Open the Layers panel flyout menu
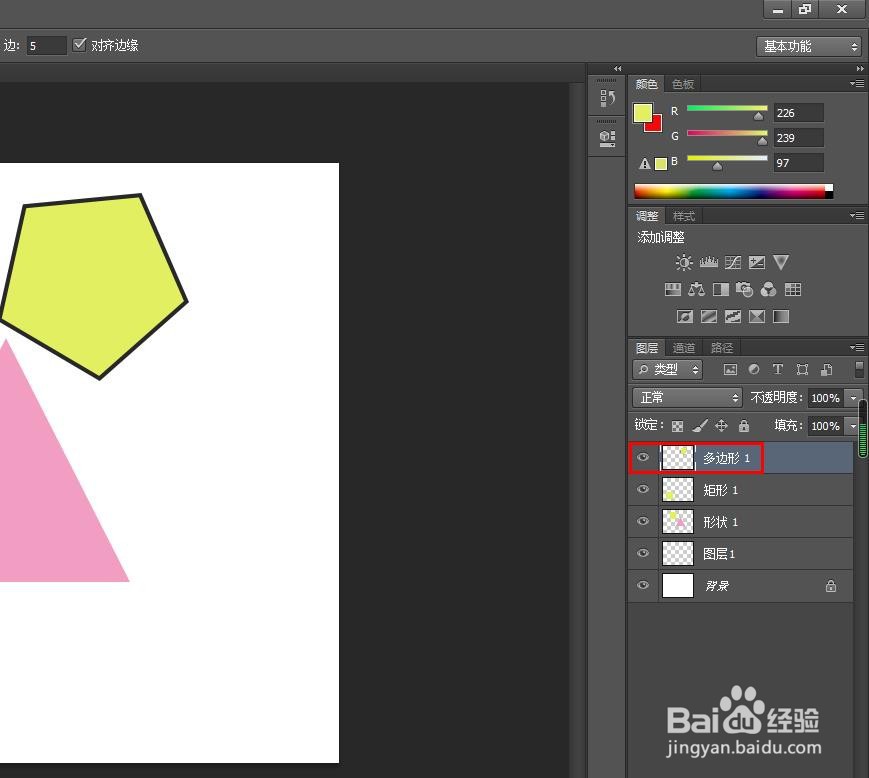This screenshot has width=869, height=778. point(857,347)
